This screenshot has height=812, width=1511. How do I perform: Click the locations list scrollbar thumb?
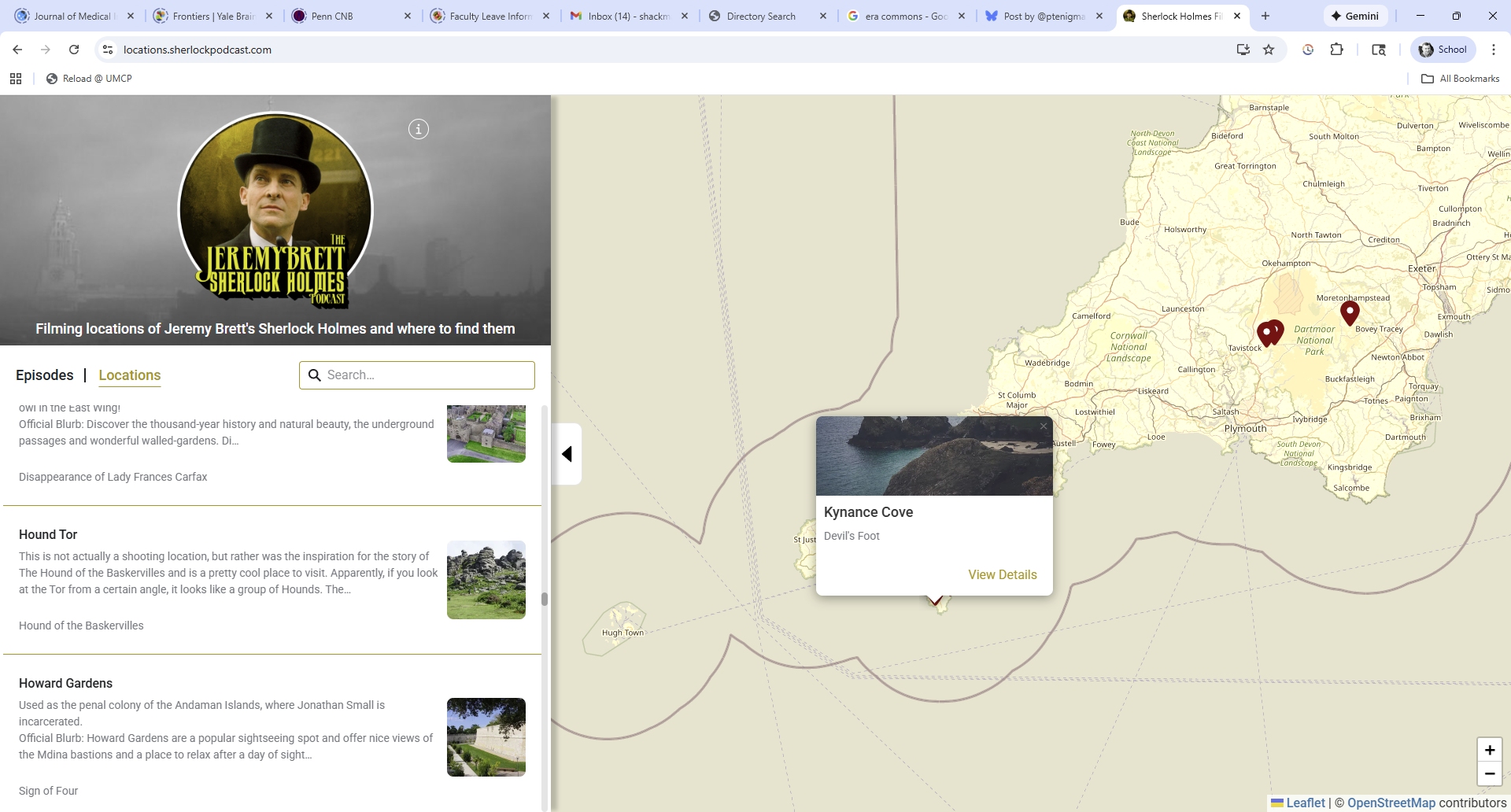(x=544, y=599)
